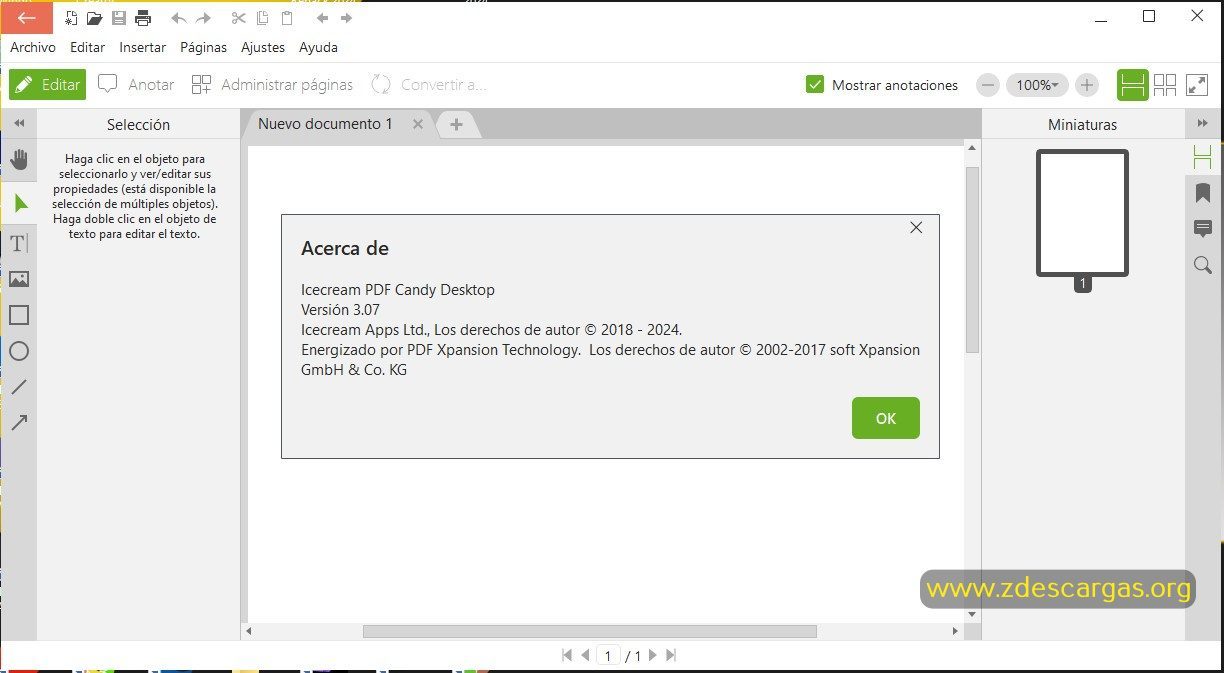1224x673 pixels.
Task: Open the Editar menu
Action: tap(87, 47)
